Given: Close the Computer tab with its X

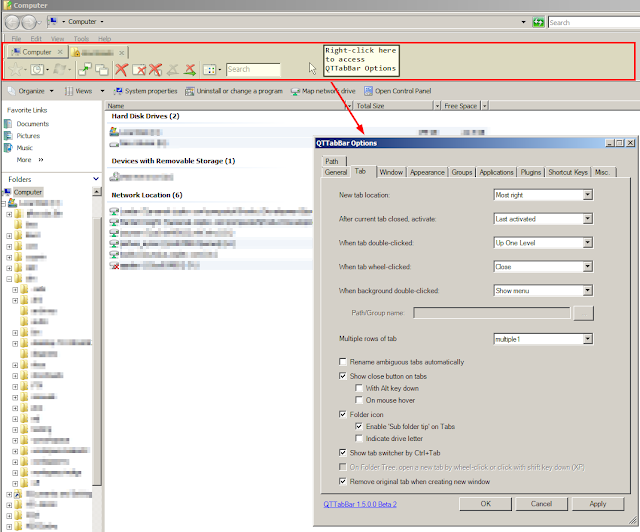Looking at the screenshot, I should tap(60, 52).
